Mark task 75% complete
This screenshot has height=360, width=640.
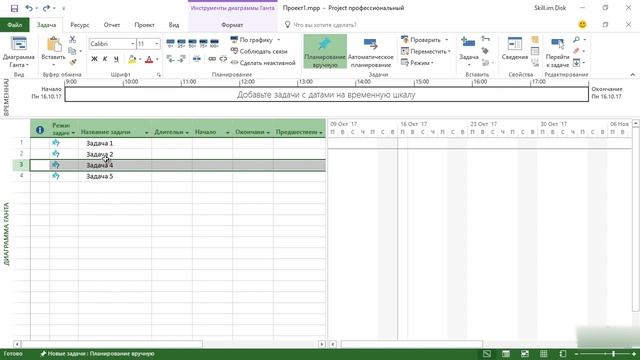[203, 43]
